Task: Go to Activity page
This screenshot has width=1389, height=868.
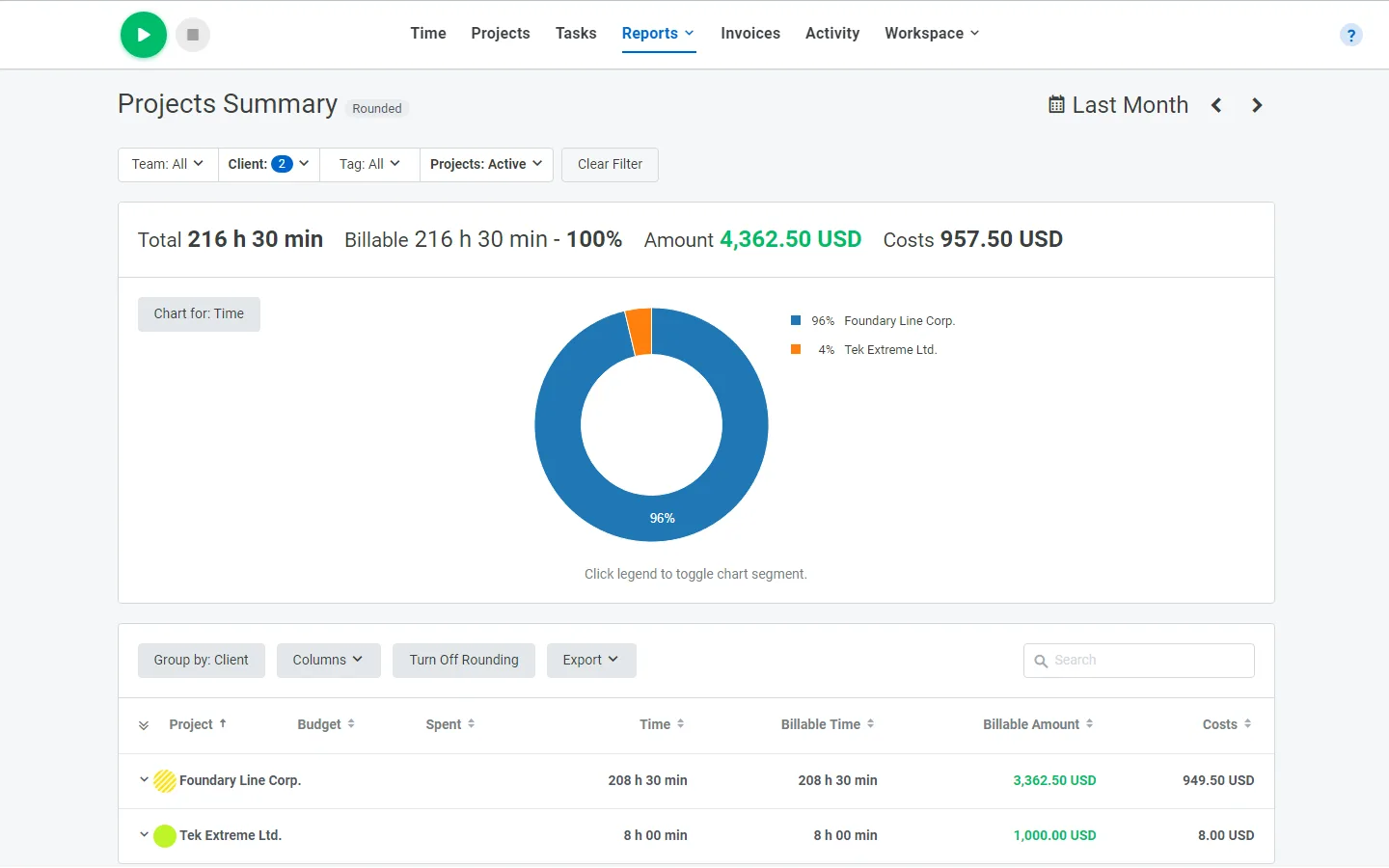Action: (x=832, y=34)
